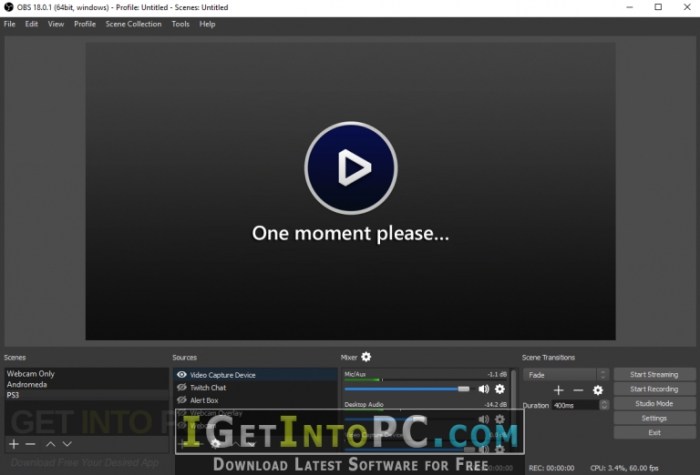Click the OBS logo in title bar
Screen dimensions: 700x475
click(8, 7)
